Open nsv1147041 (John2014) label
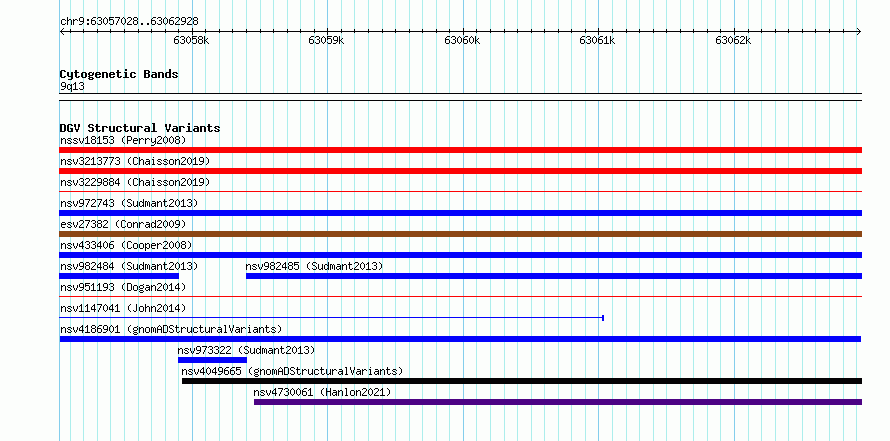Image resolution: width=890 pixels, height=441 pixels. coord(123,308)
